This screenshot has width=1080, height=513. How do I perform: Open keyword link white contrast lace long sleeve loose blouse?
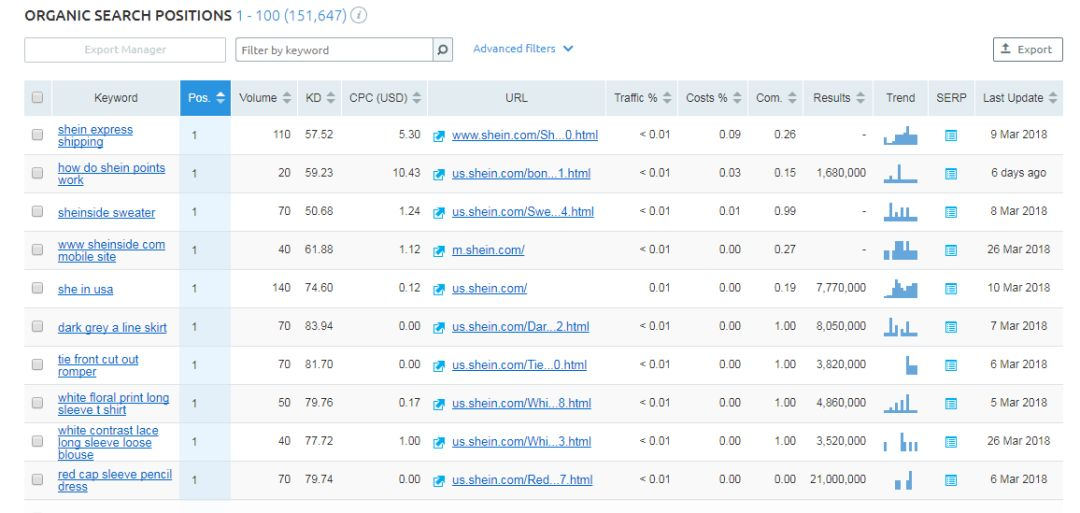108,442
